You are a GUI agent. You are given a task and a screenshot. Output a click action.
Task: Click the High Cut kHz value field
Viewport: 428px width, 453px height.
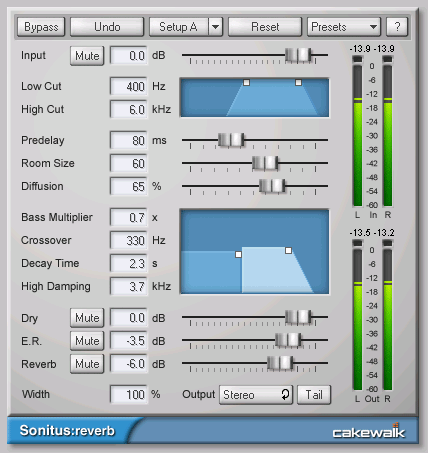(x=129, y=110)
